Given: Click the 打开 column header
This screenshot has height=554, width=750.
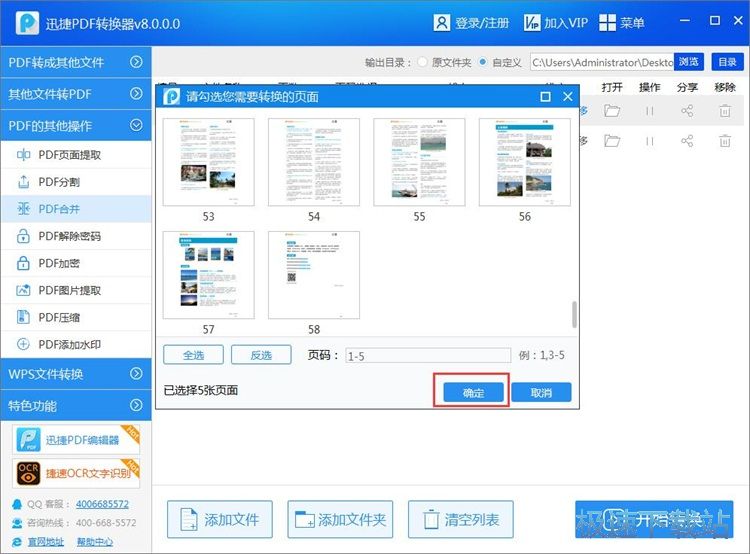Looking at the screenshot, I should [612, 87].
